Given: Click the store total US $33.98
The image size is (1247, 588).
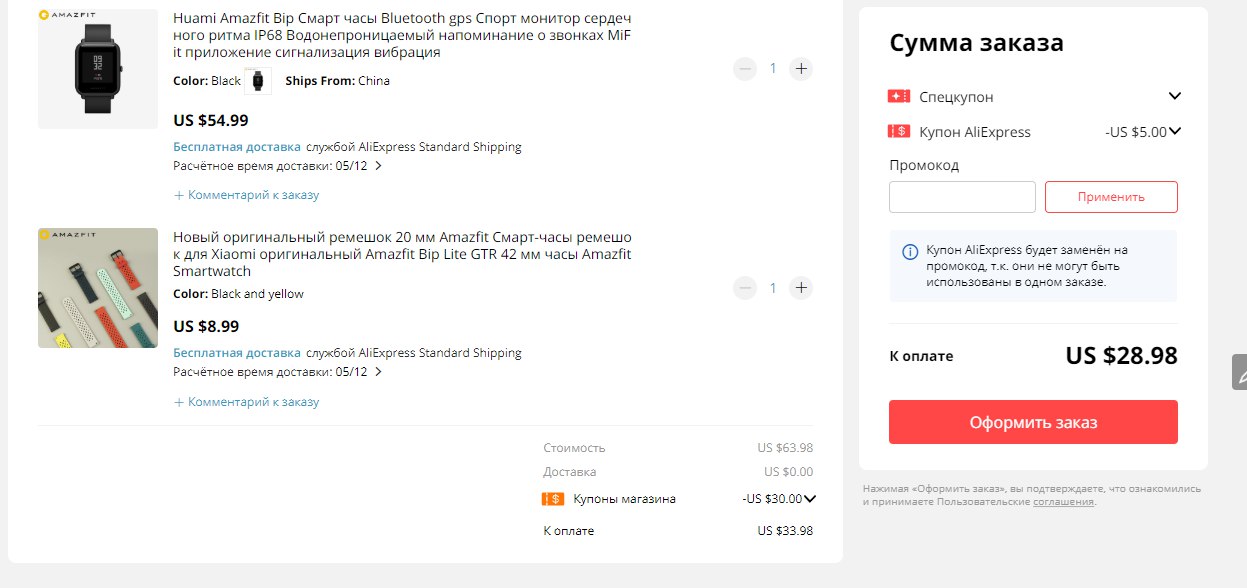Looking at the screenshot, I should pyautogui.click(x=785, y=531).
